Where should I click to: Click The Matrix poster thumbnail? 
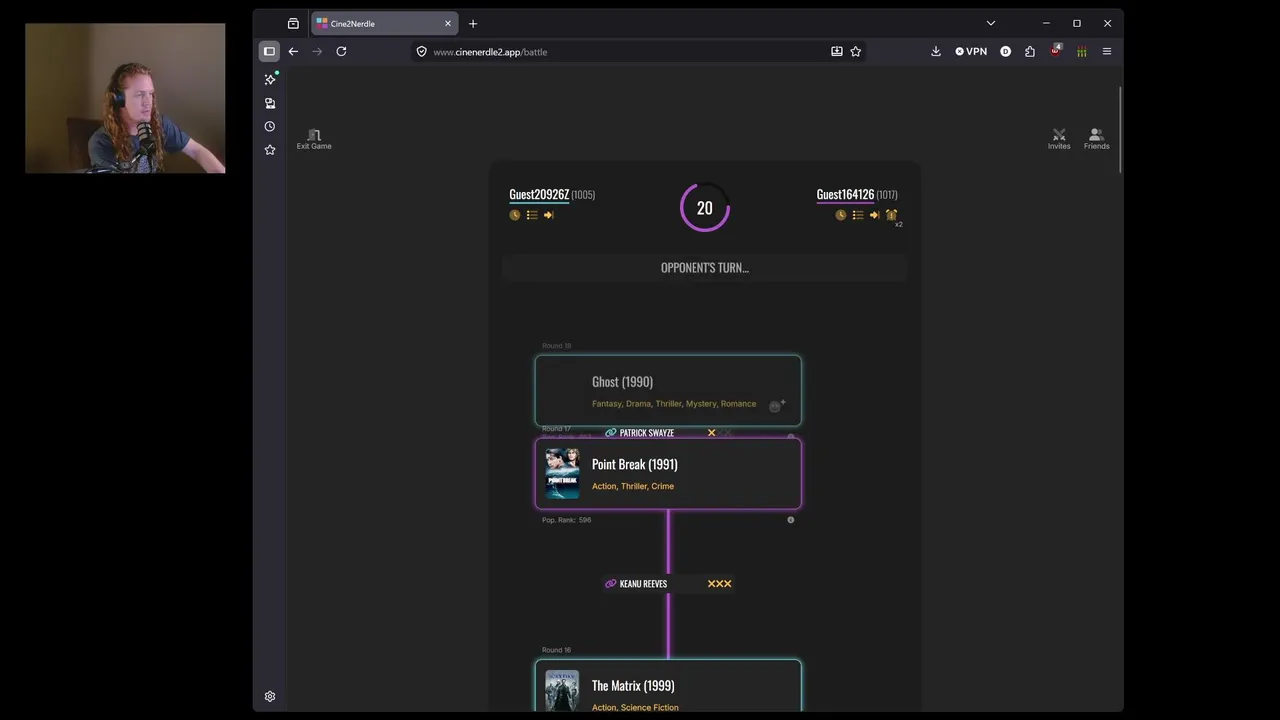562,690
